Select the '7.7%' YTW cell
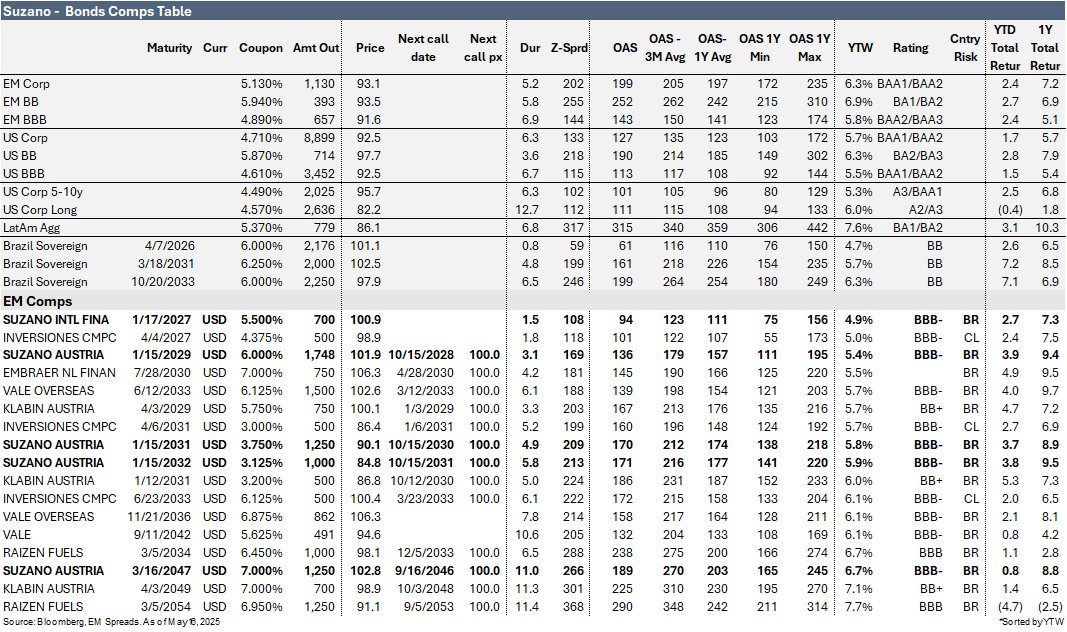 [x=859, y=607]
